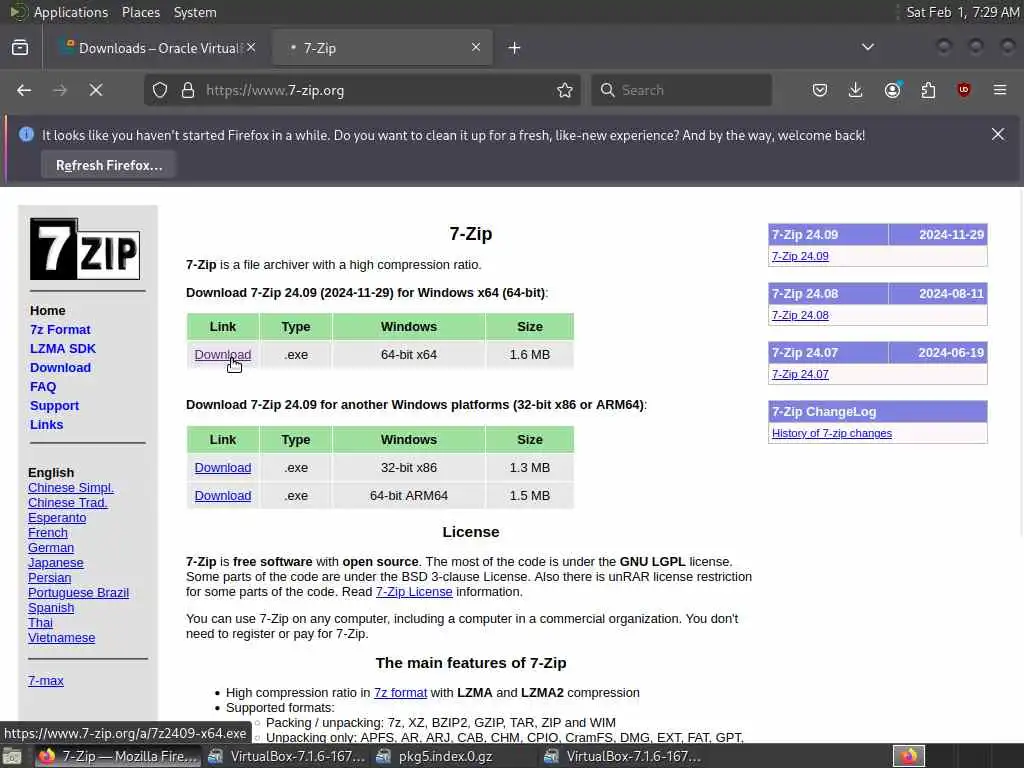Screen dimensions: 1024x768
Task: Switch language to Spanish
Action: pyautogui.click(x=51, y=608)
